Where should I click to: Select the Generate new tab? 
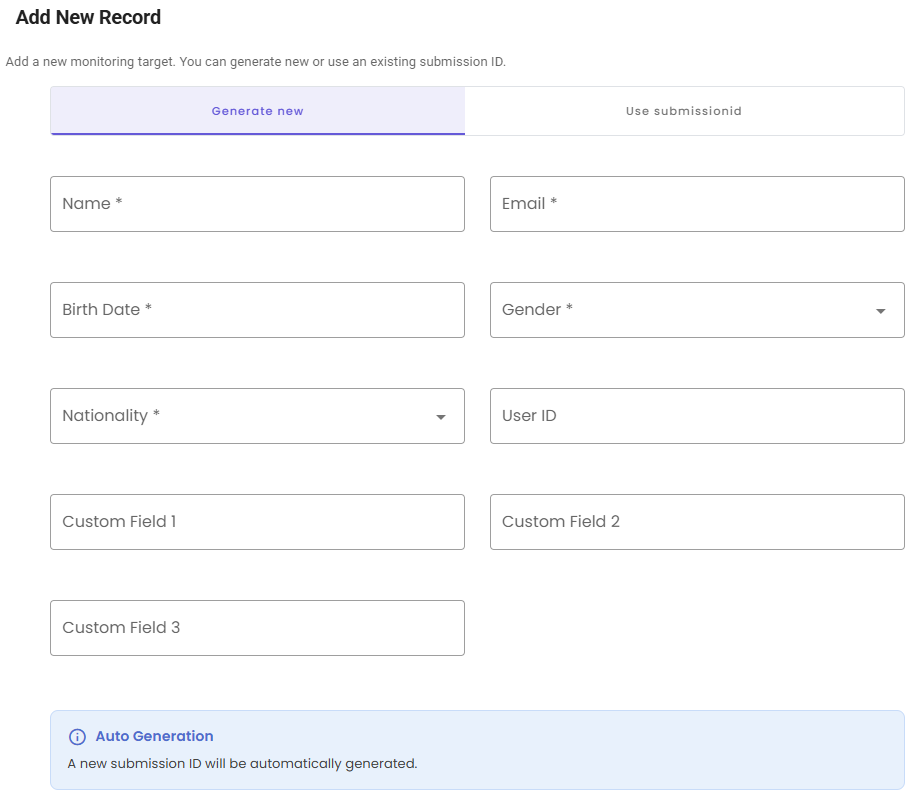[x=257, y=110]
